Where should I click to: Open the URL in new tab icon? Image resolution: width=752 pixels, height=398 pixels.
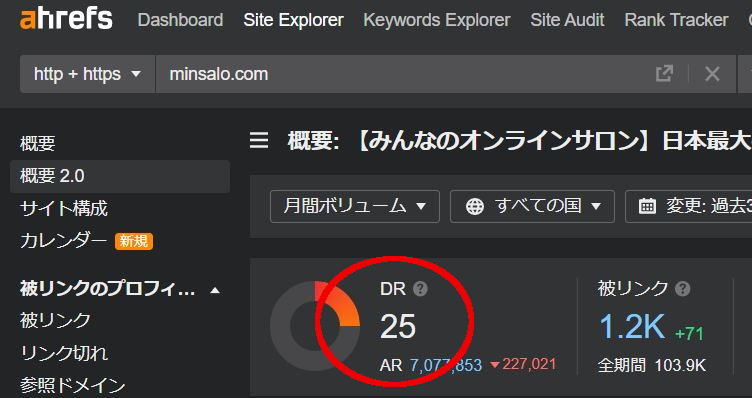tap(664, 74)
